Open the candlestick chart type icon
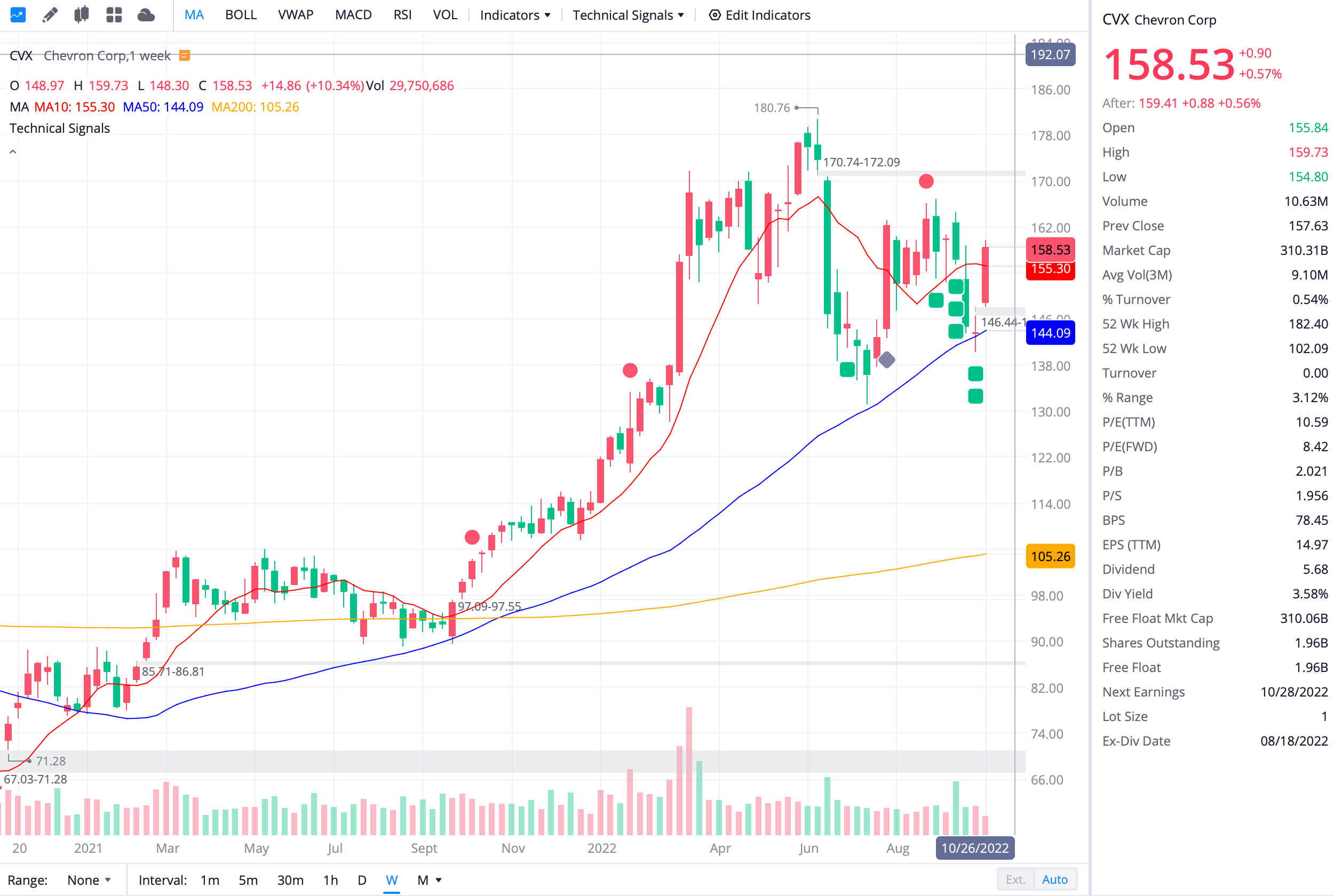1334x896 pixels. [x=82, y=15]
